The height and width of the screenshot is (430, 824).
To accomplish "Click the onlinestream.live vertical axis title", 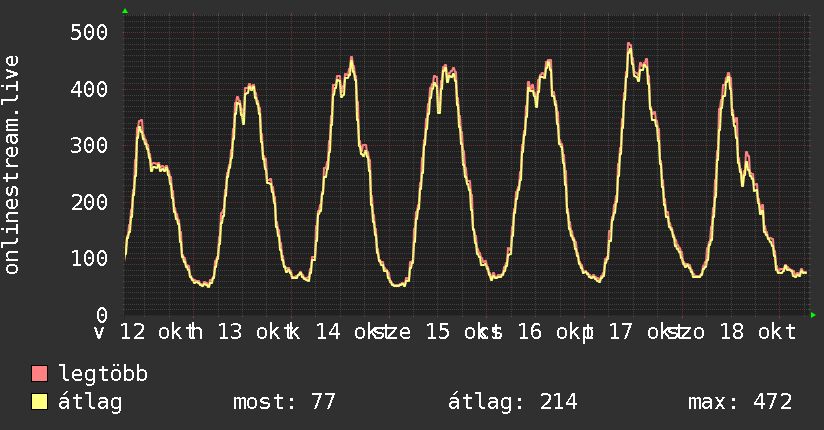I will click(x=12, y=165).
